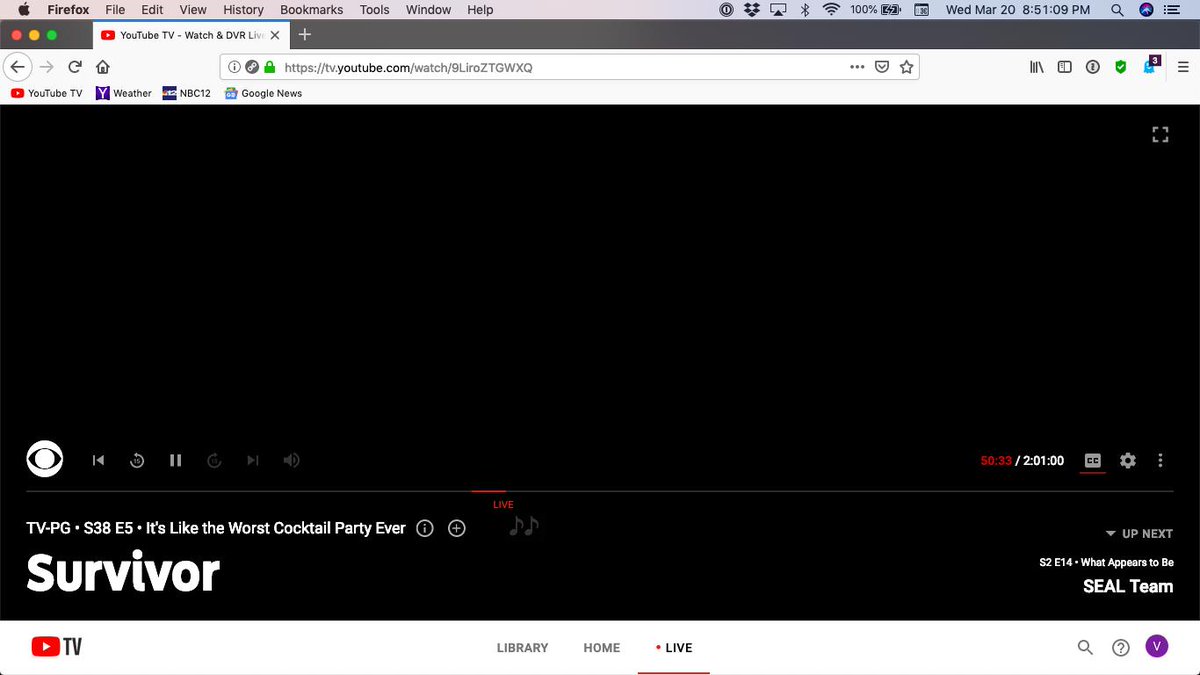Open green shield extension

coord(1121,67)
